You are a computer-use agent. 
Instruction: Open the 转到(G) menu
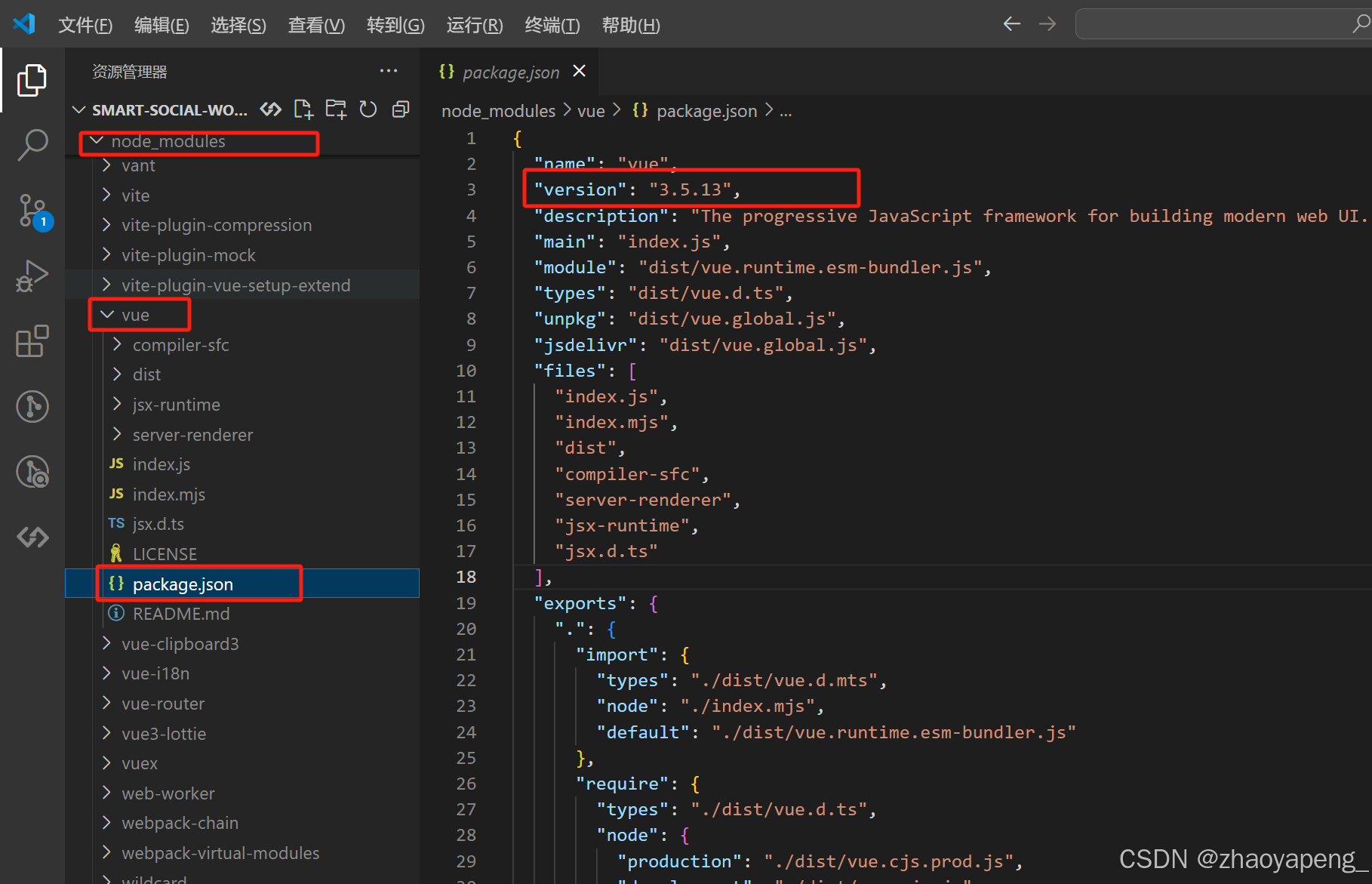(395, 25)
